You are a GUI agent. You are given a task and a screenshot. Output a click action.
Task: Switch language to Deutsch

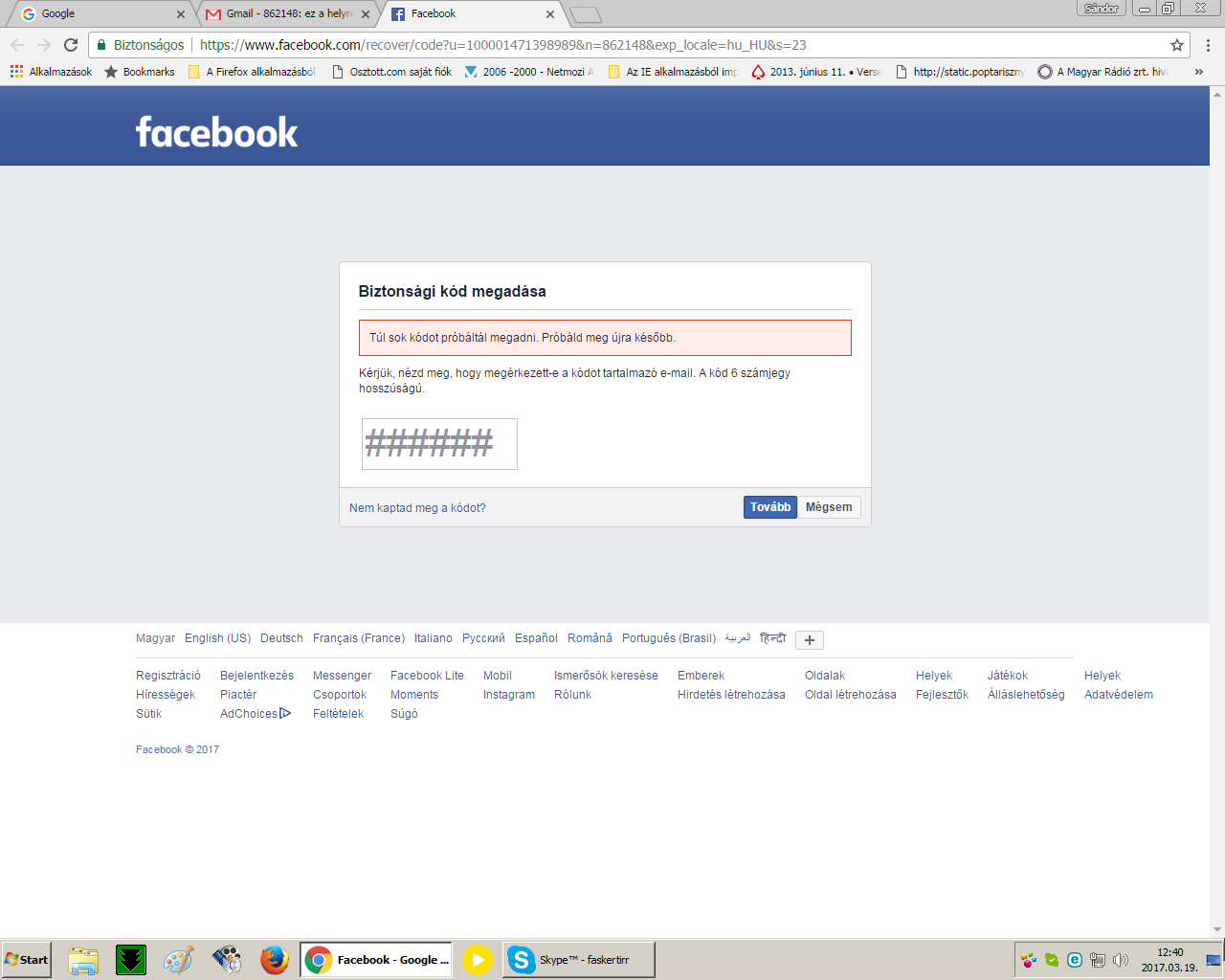[x=281, y=638]
